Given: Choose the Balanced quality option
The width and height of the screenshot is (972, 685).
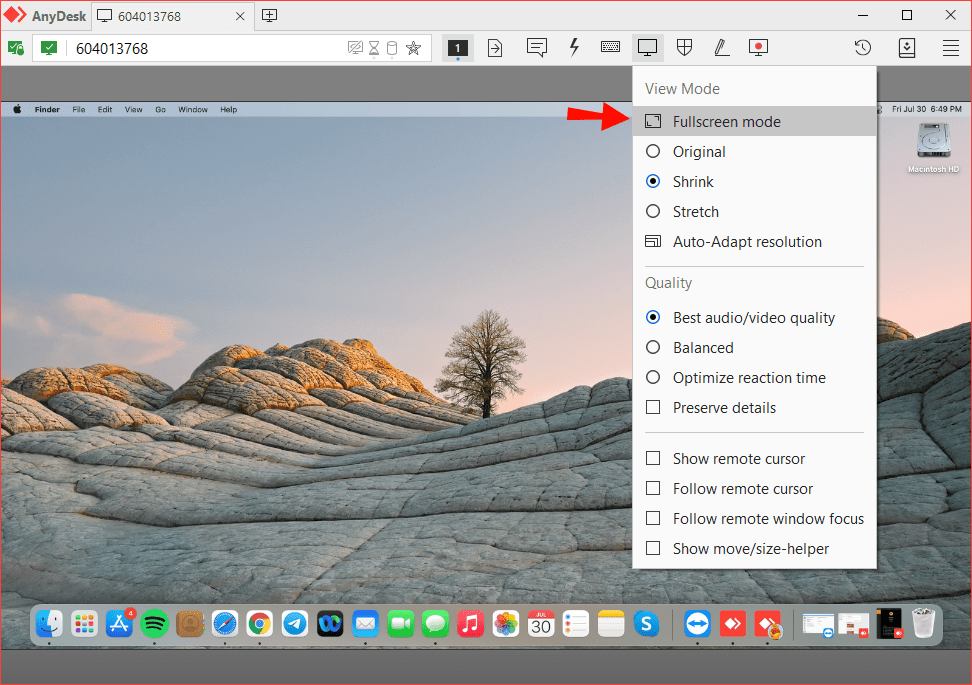Looking at the screenshot, I should pyautogui.click(x=653, y=348).
